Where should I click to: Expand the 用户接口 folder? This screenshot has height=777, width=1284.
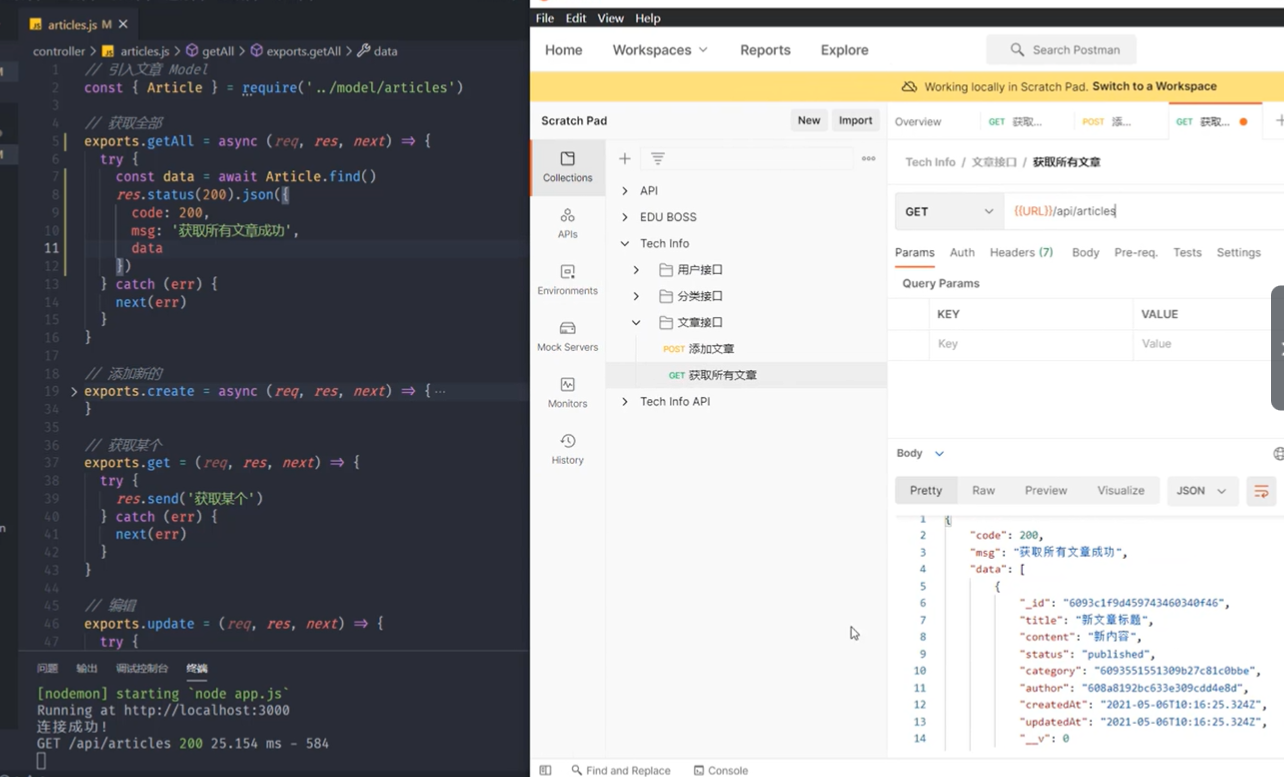tap(636, 270)
